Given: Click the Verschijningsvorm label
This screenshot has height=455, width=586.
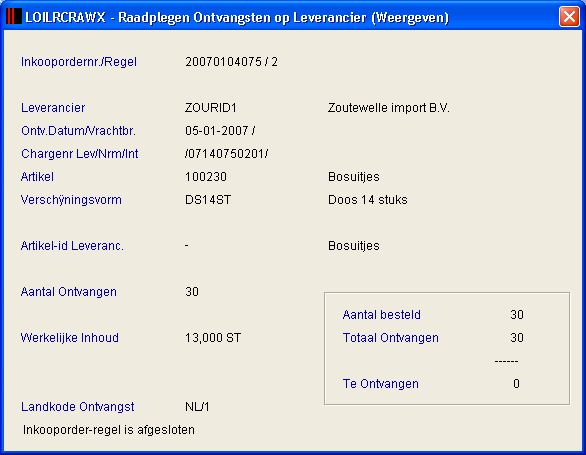Looking at the screenshot, I should pyautogui.click(x=71, y=200).
